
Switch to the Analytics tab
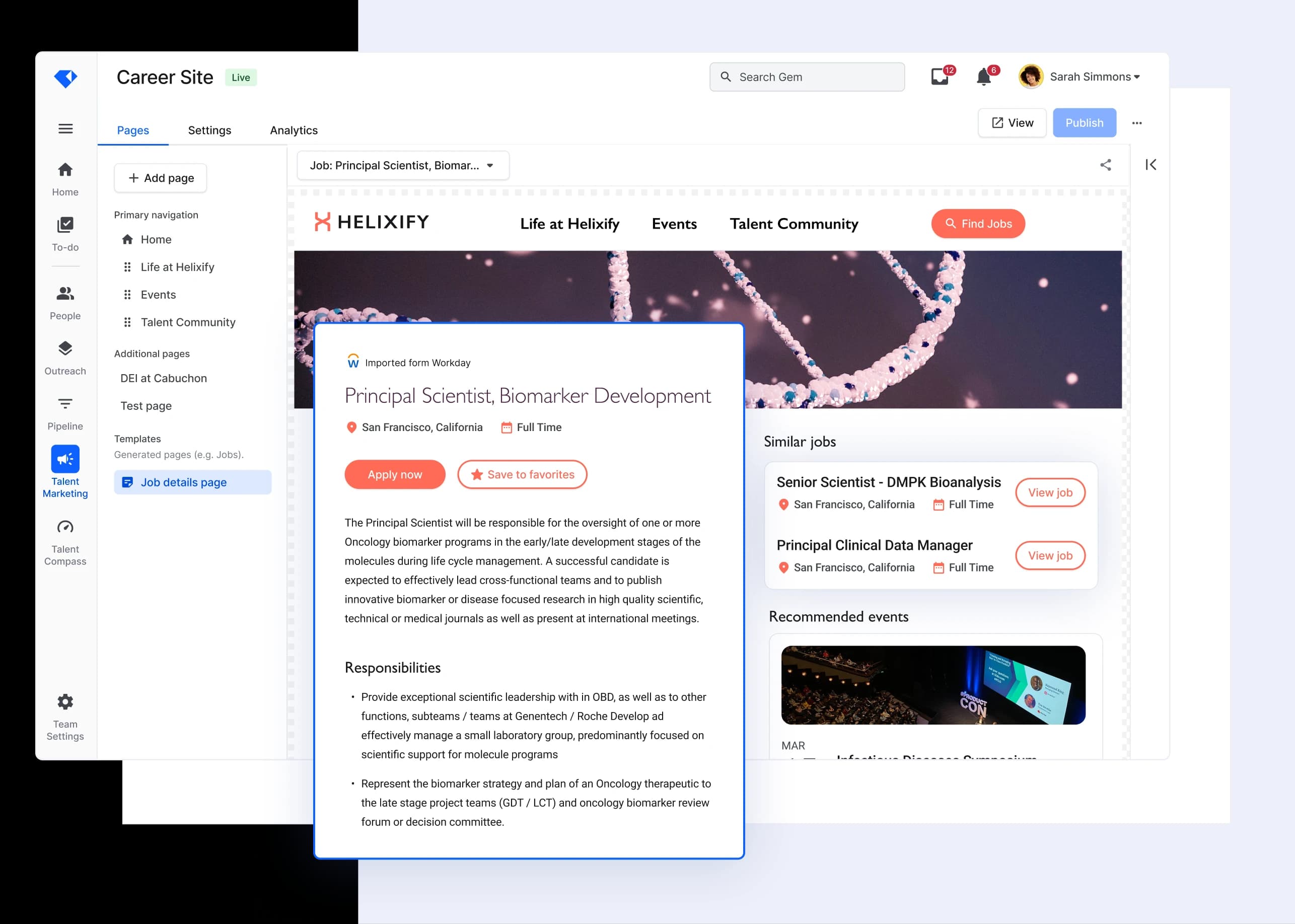click(294, 130)
